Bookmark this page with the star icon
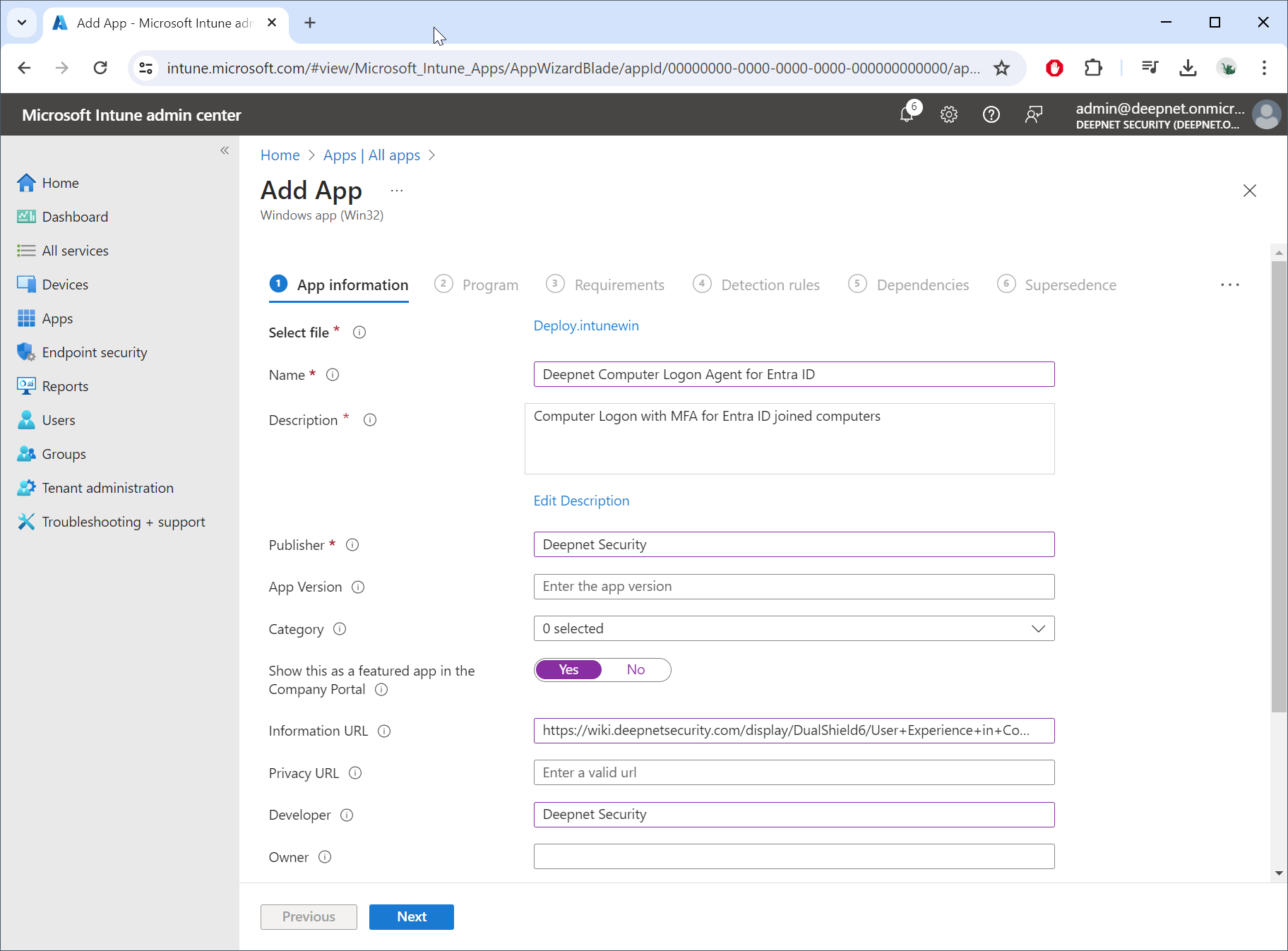 1001,68
